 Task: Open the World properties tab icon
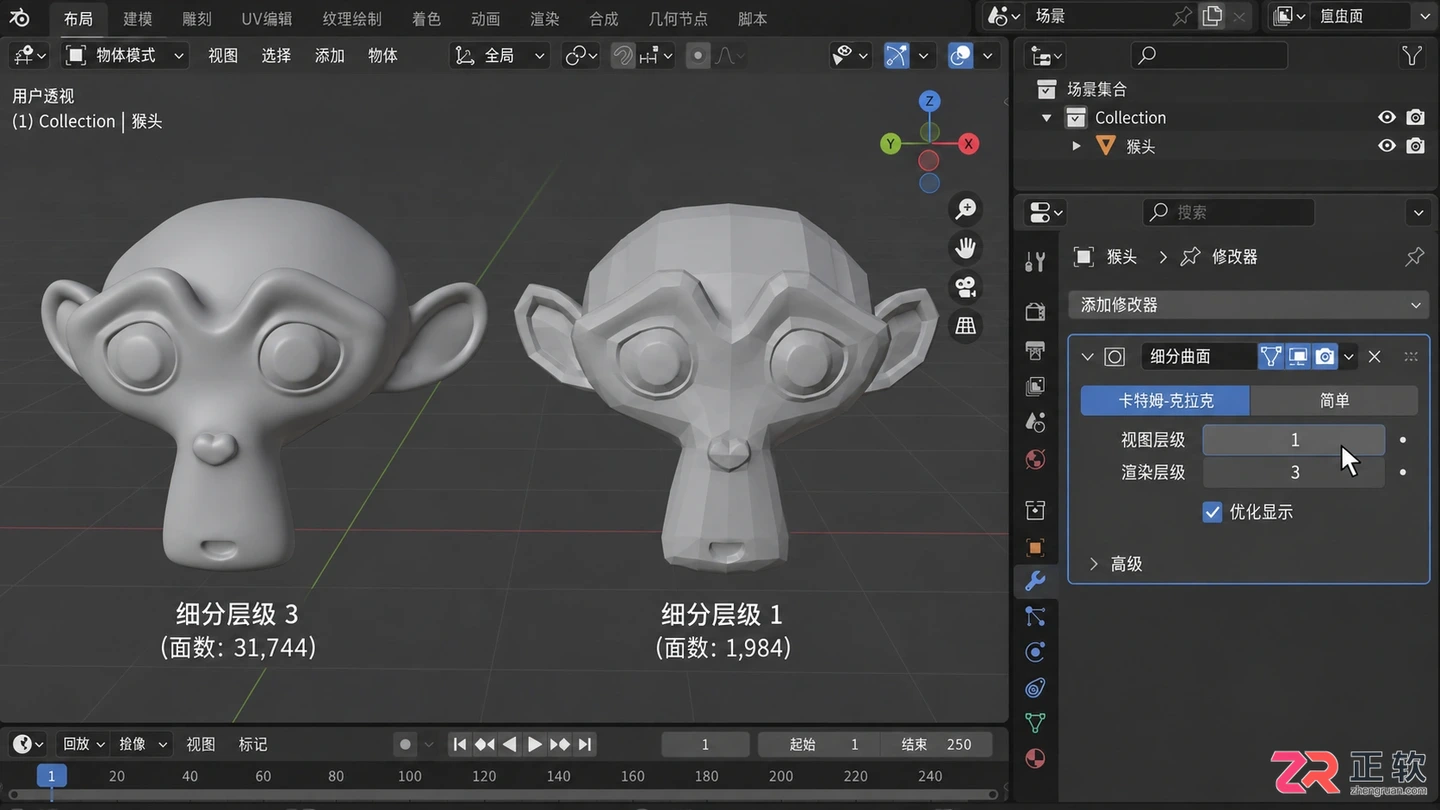(x=1035, y=459)
